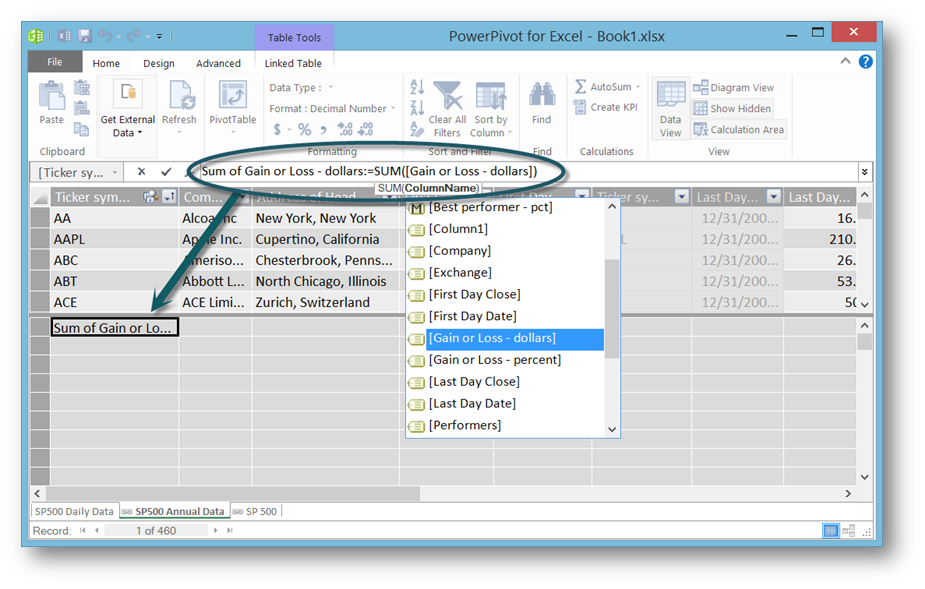Click the Refresh icon
Screen dimensions: 925x589
tap(180, 96)
